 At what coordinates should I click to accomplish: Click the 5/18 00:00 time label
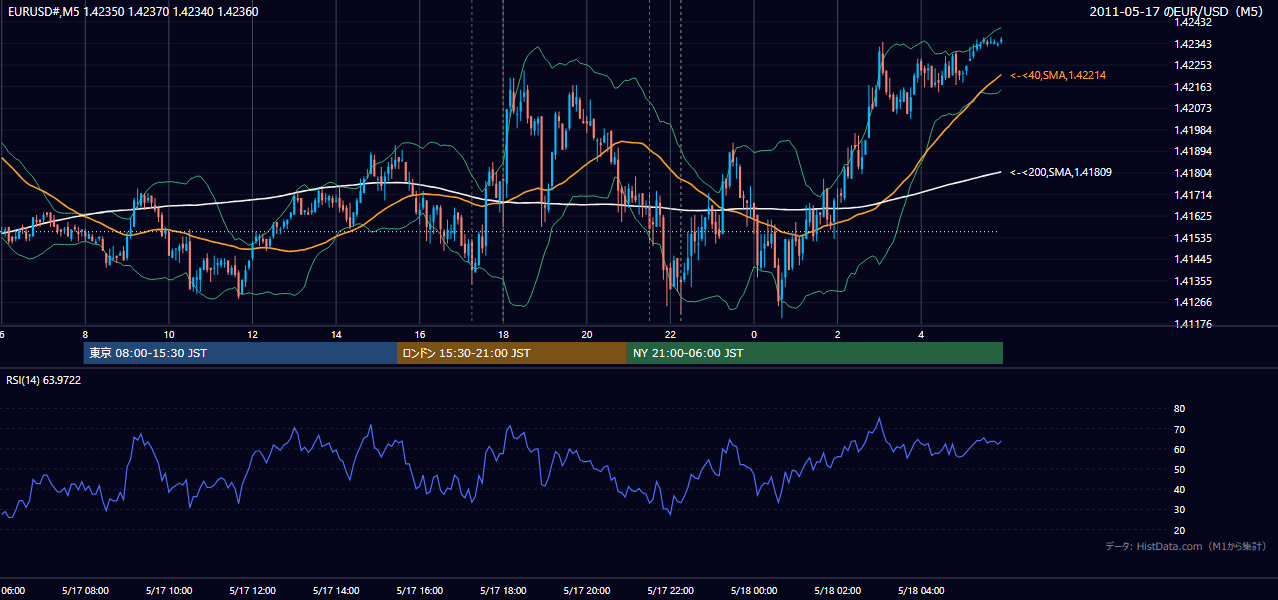click(754, 591)
